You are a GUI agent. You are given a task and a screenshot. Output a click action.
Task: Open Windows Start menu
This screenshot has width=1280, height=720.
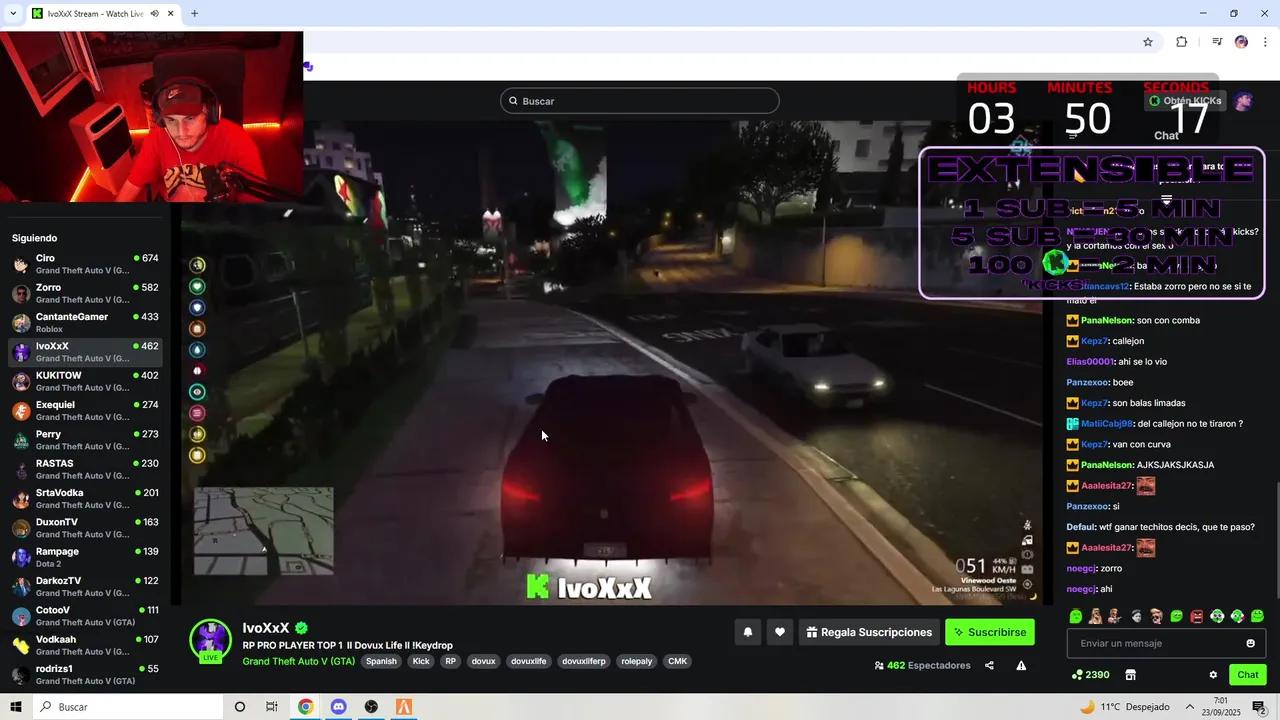15,707
